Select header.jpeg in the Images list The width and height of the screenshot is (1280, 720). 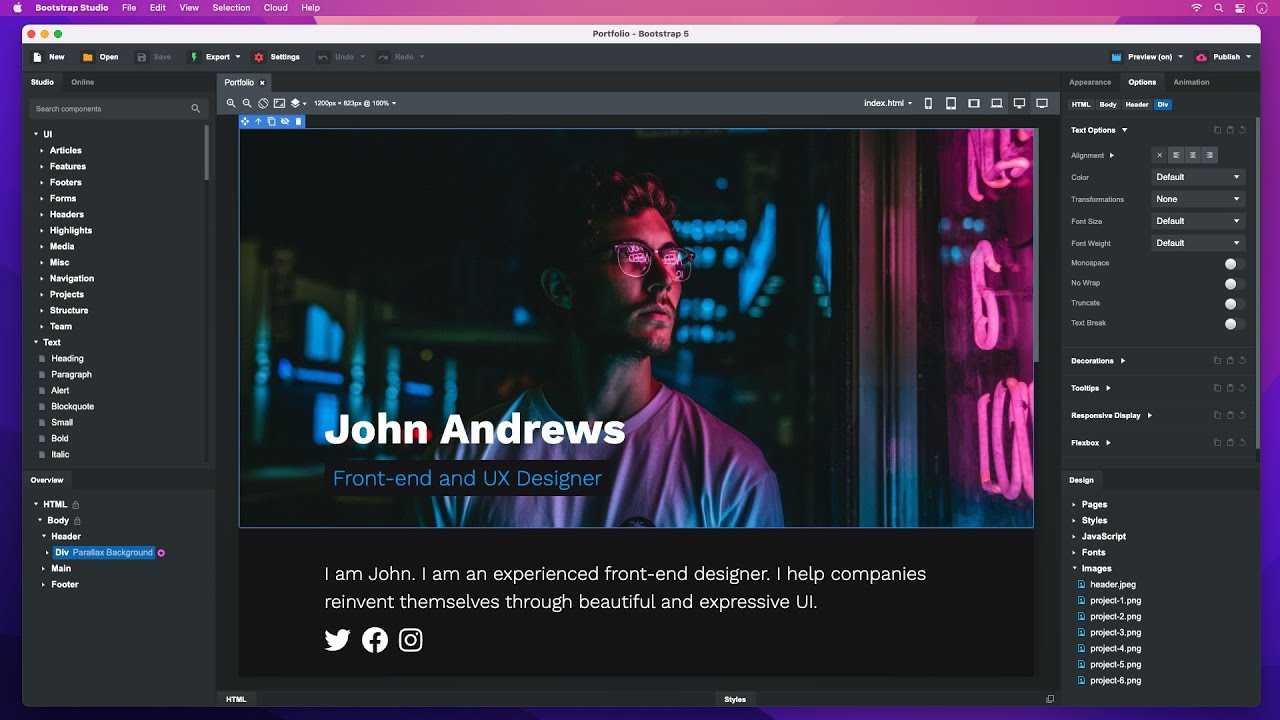(1112, 584)
